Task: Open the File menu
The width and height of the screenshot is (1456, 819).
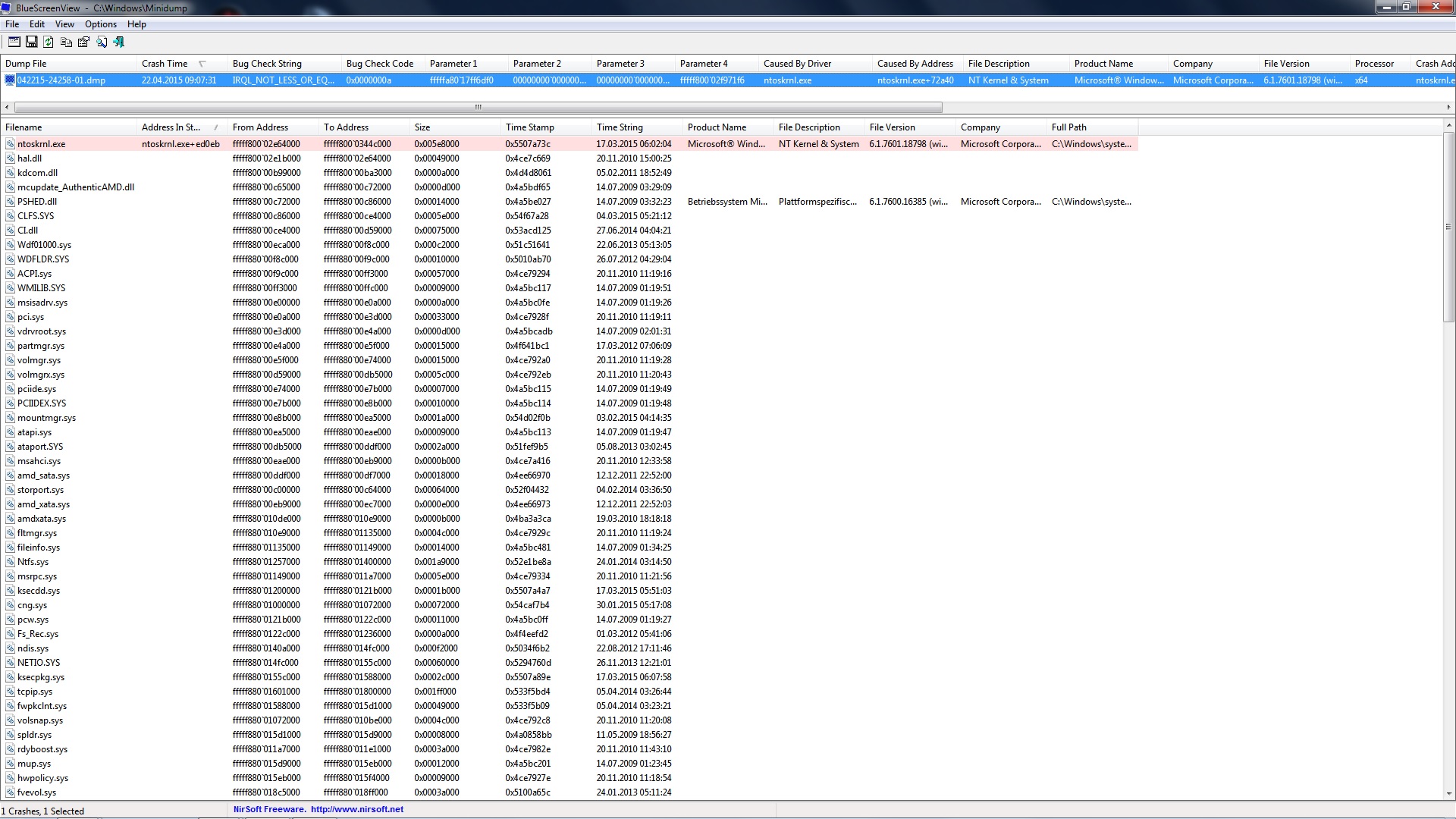Action: click(x=12, y=24)
